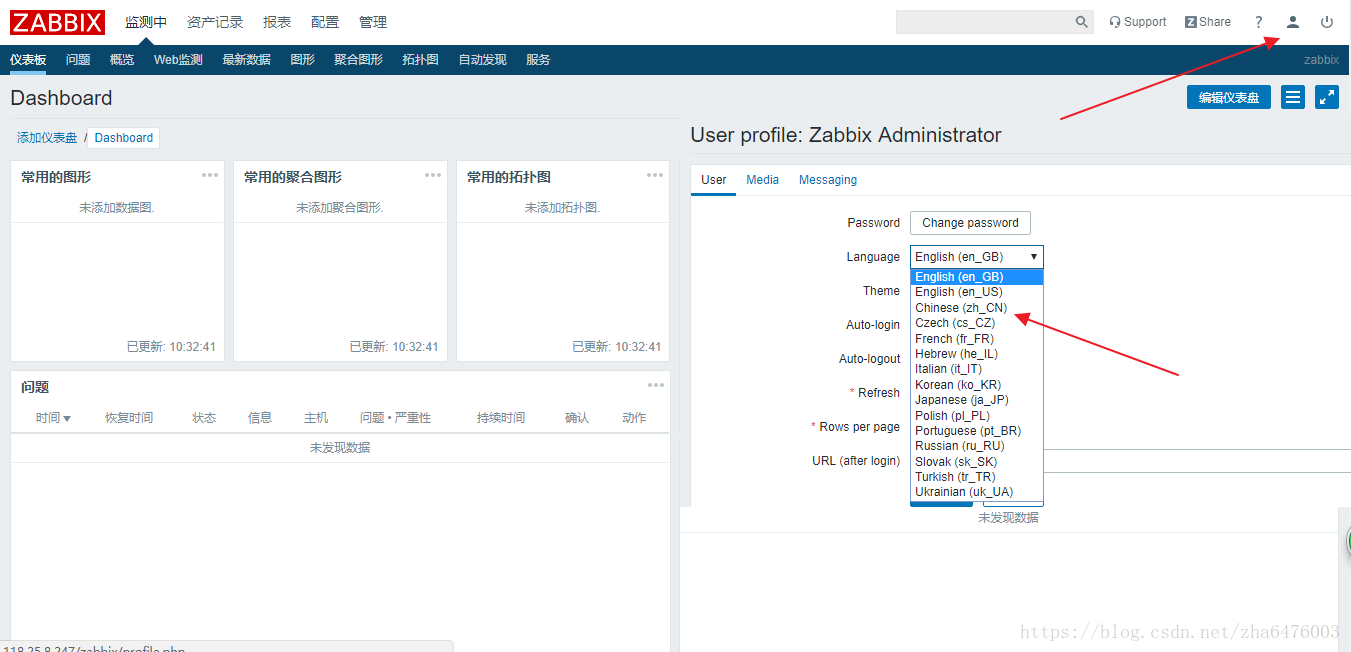1351x652 pixels.
Task: Click the URL (after login) input field
Action: pos(1197,461)
